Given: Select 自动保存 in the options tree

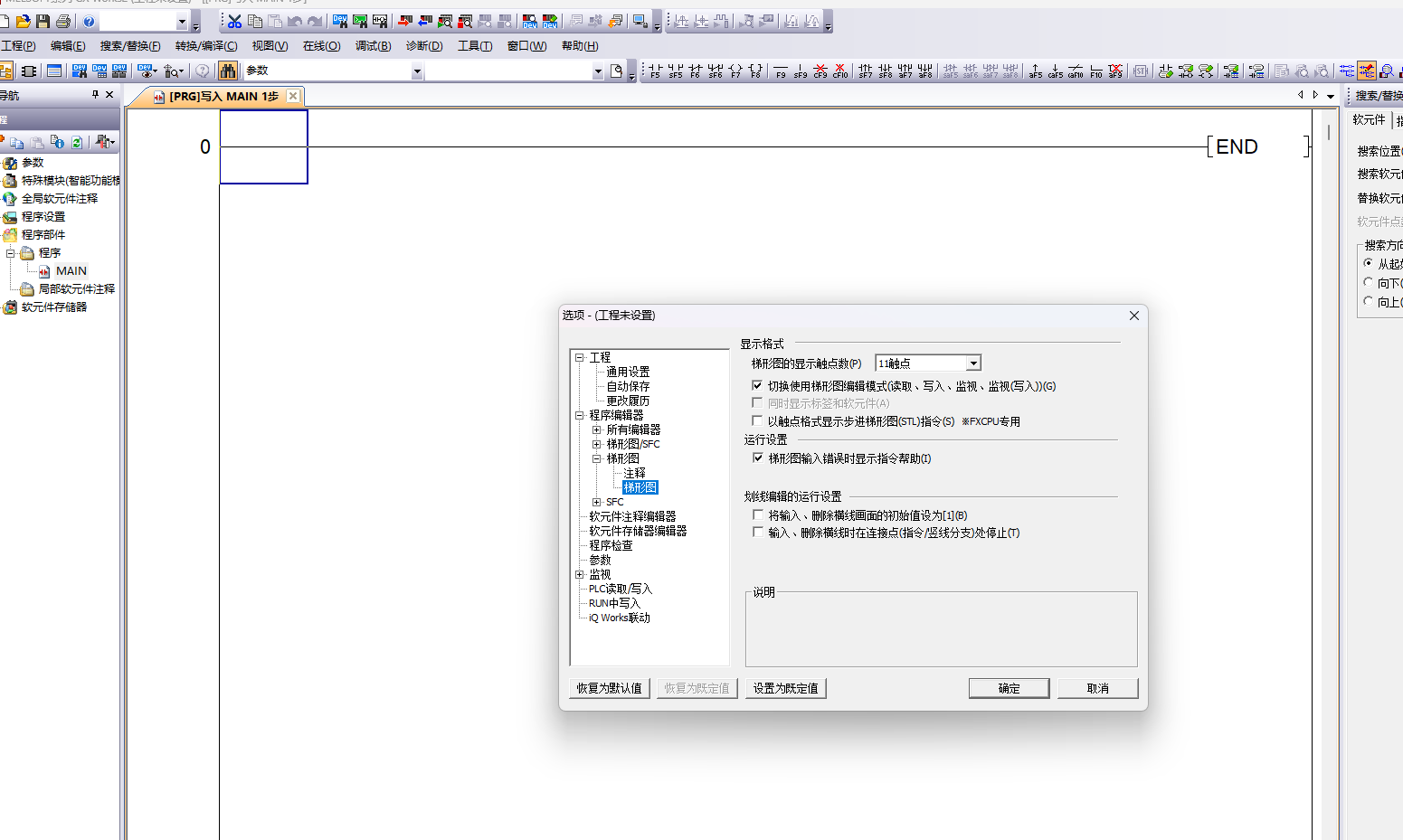Looking at the screenshot, I should [x=628, y=386].
